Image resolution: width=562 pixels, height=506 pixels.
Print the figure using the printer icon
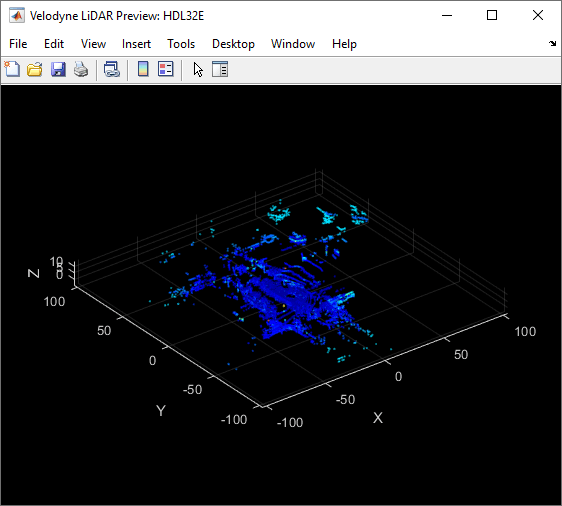click(81, 69)
